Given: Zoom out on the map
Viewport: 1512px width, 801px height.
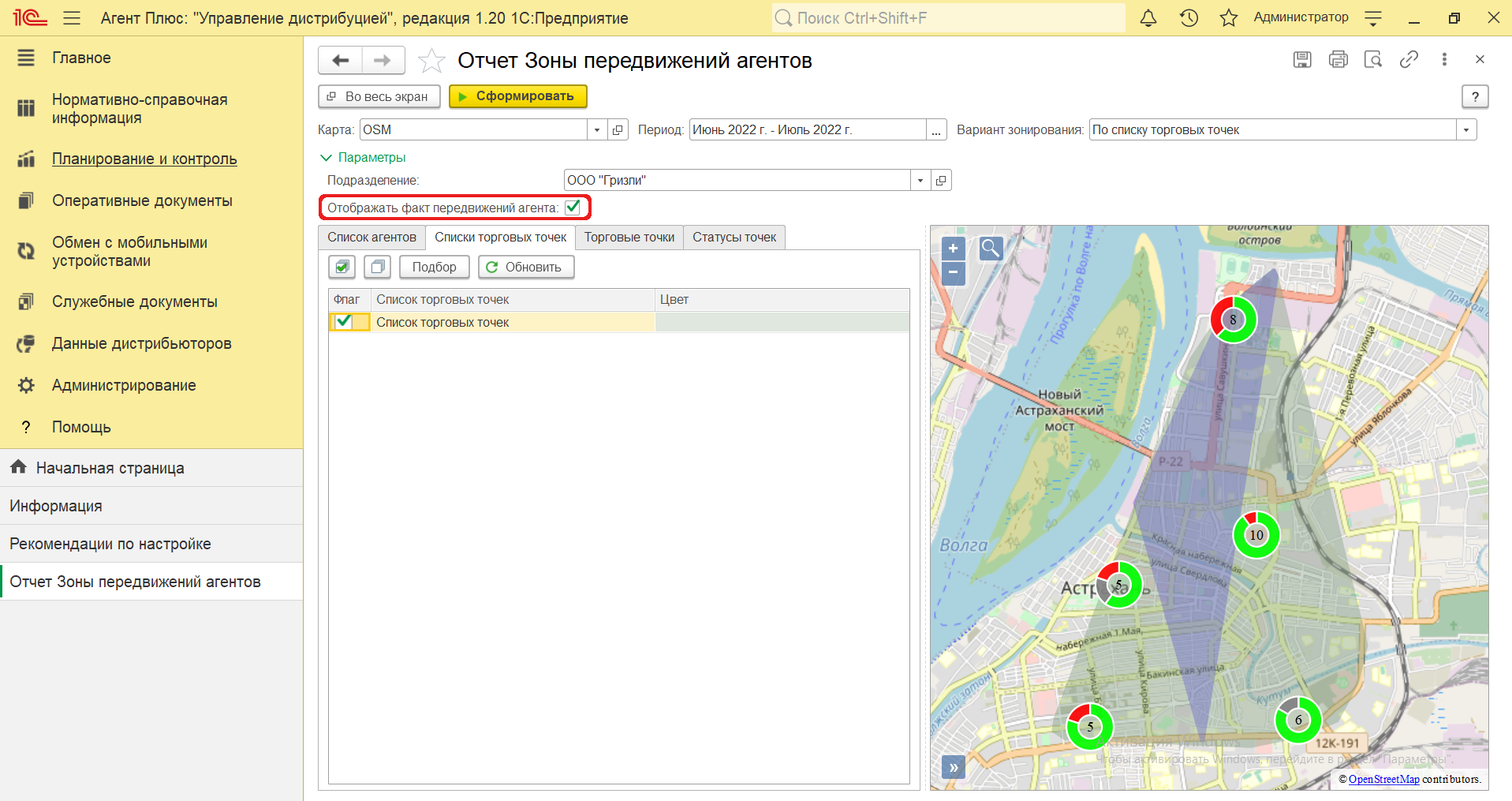Looking at the screenshot, I should (x=953, y=273).
